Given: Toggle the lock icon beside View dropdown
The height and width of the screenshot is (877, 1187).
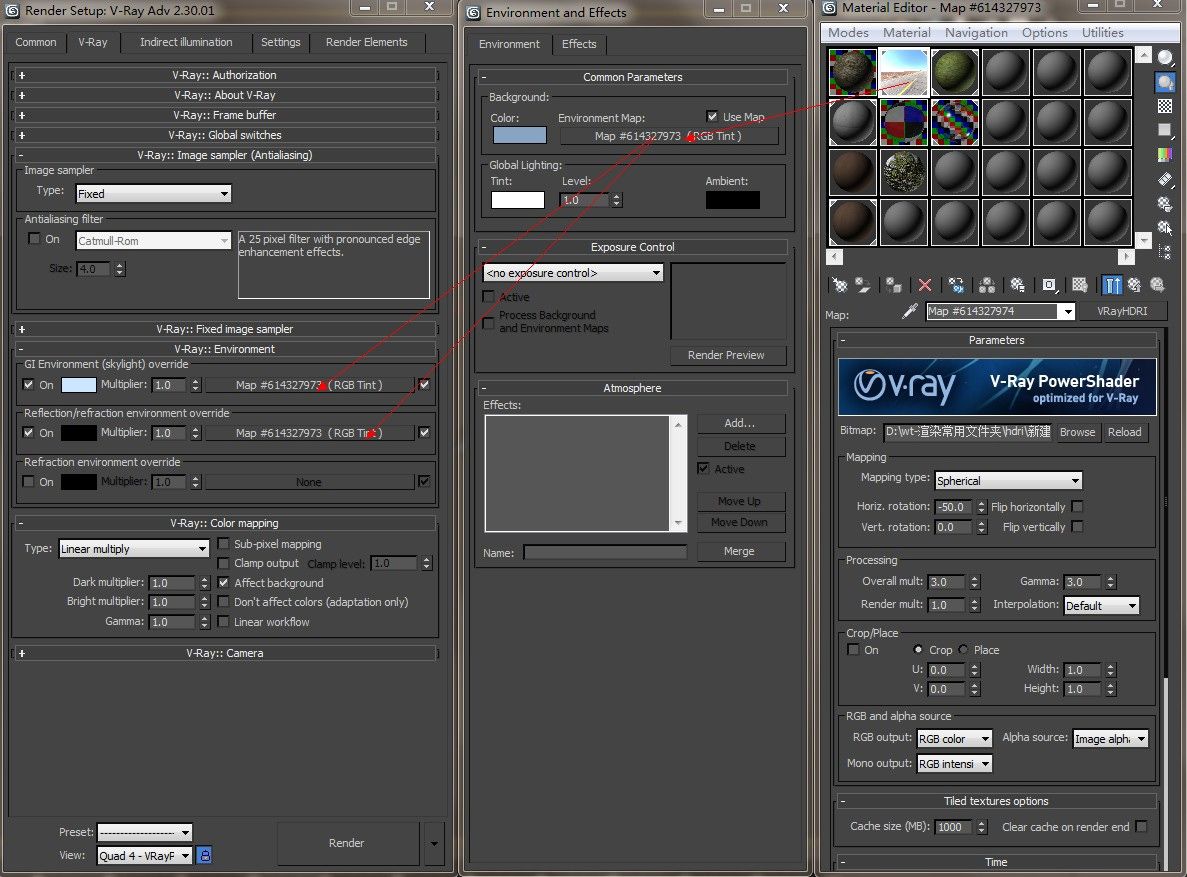Looking at the screenshot, I should pyautogui.click(x=204, y=855).
